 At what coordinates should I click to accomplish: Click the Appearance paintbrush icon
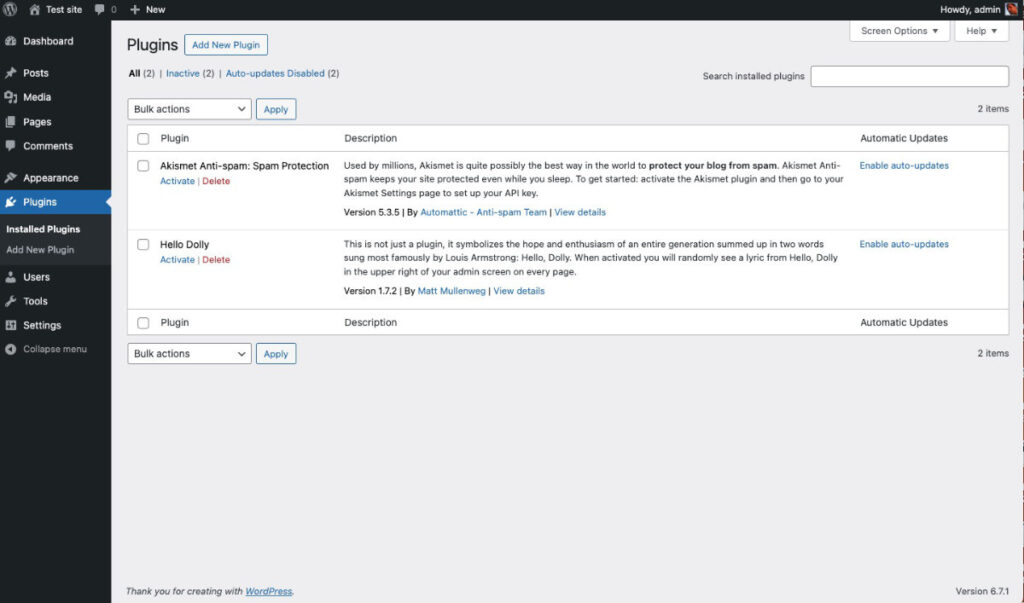(10, 178)
